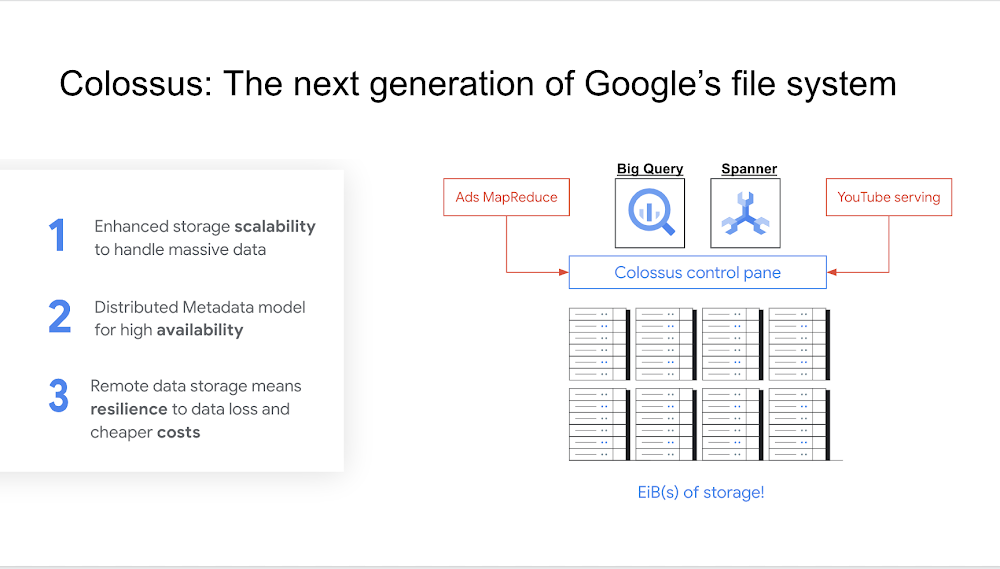Click the slide title about Colossus

478,84
